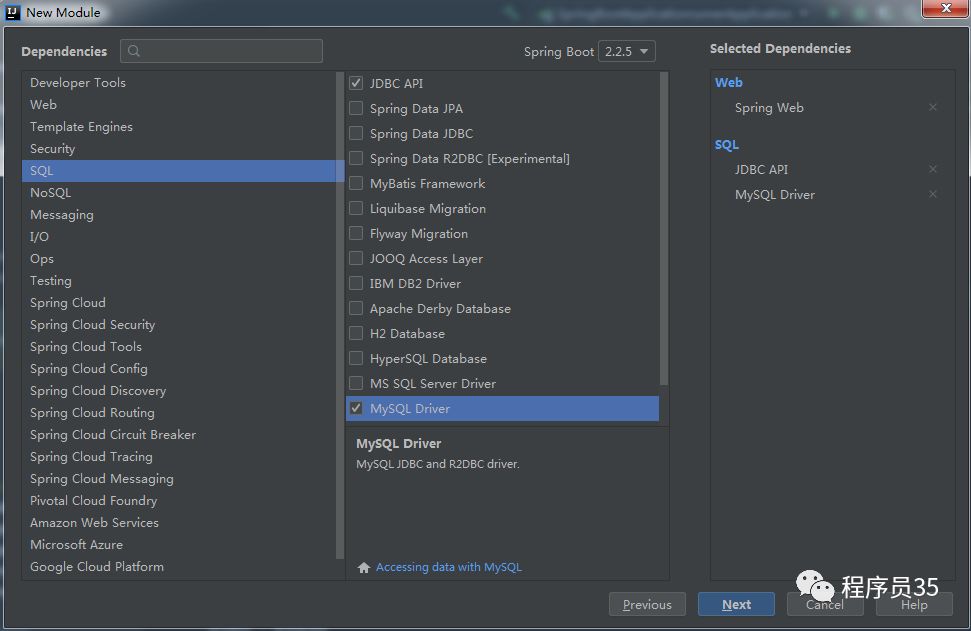
Task: Click the home icon beside Accessing data link
Action: [364, 567]
